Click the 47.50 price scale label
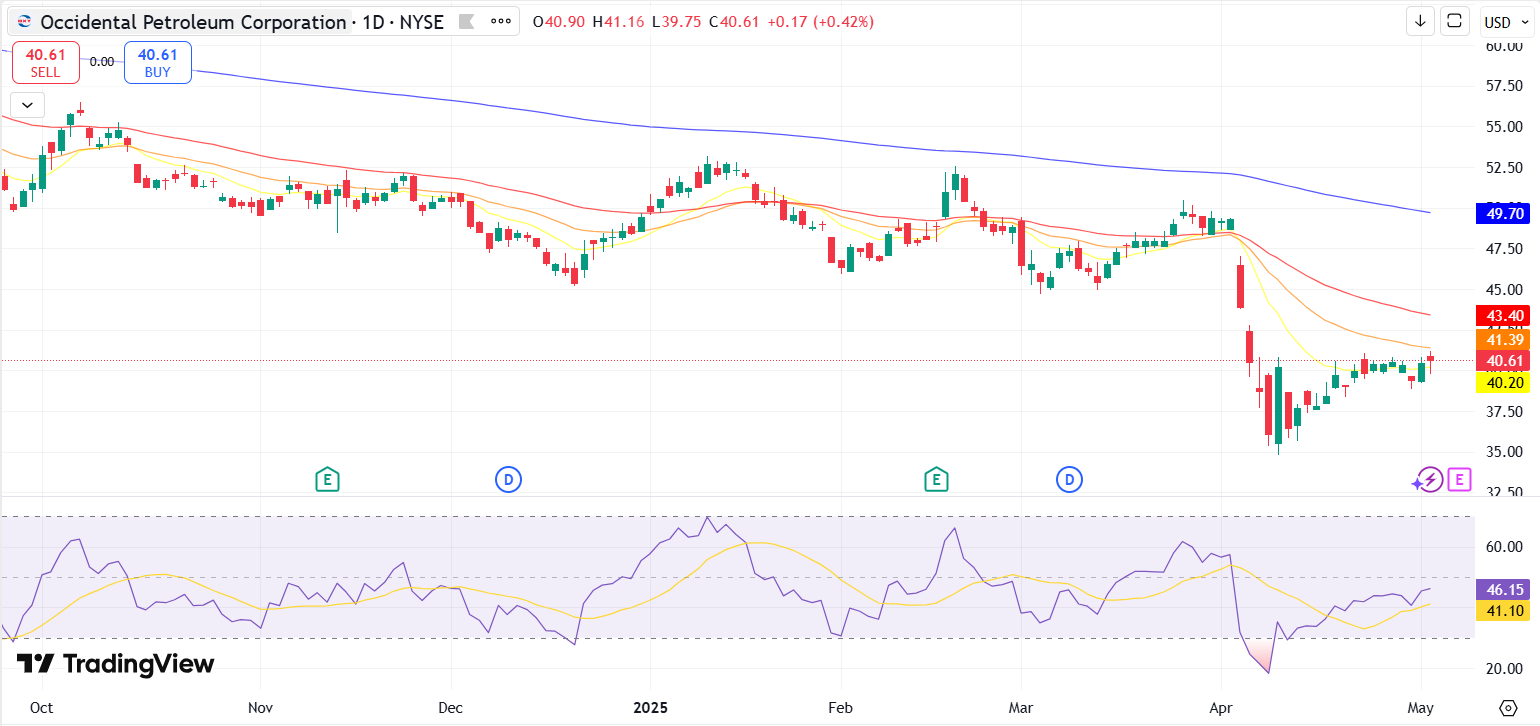The height and width of the screenshot is (726, 1540). point(1504,248)
